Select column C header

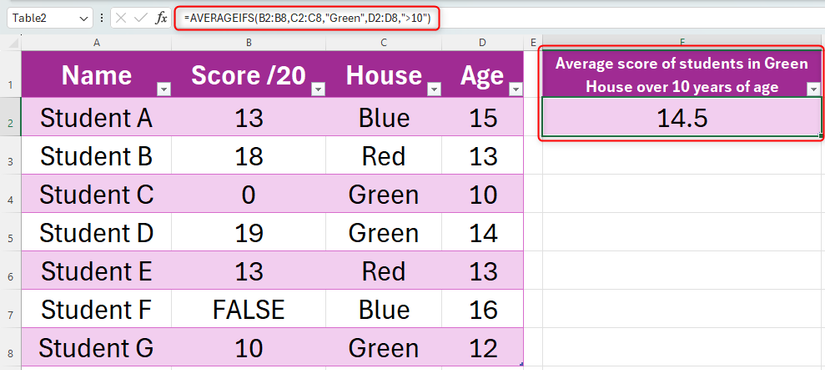(x=384, y=43)
